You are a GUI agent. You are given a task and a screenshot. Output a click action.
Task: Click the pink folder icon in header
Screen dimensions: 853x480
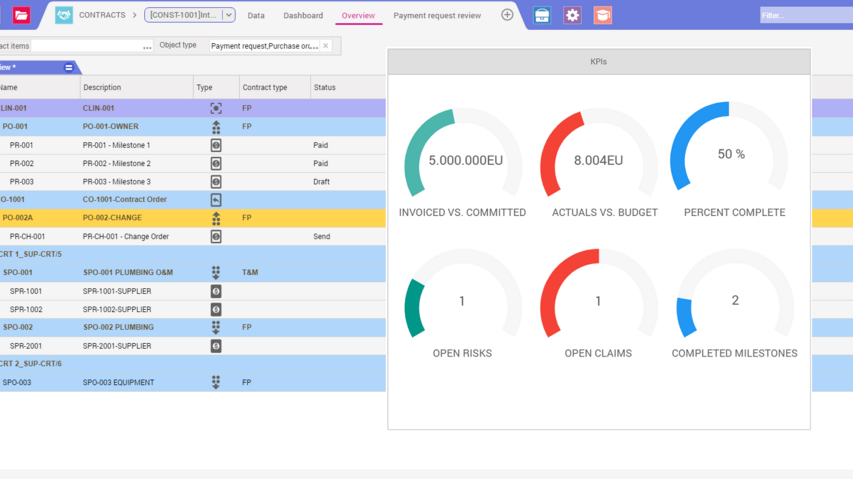point(21,15)
